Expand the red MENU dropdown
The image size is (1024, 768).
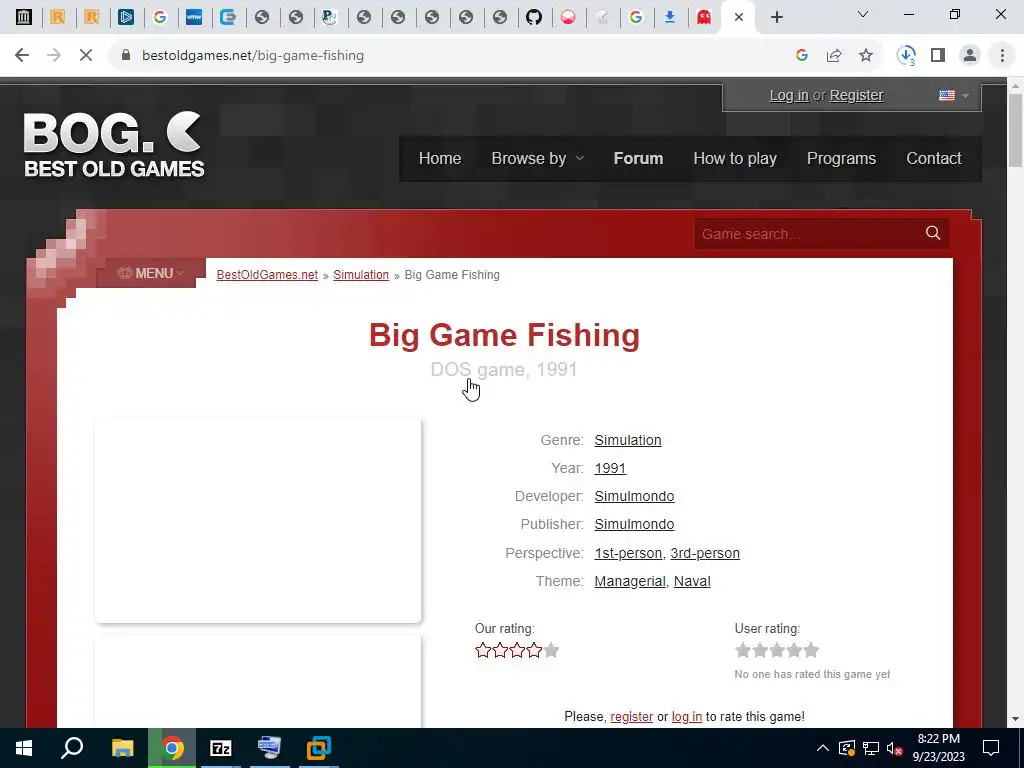point(151,273)
